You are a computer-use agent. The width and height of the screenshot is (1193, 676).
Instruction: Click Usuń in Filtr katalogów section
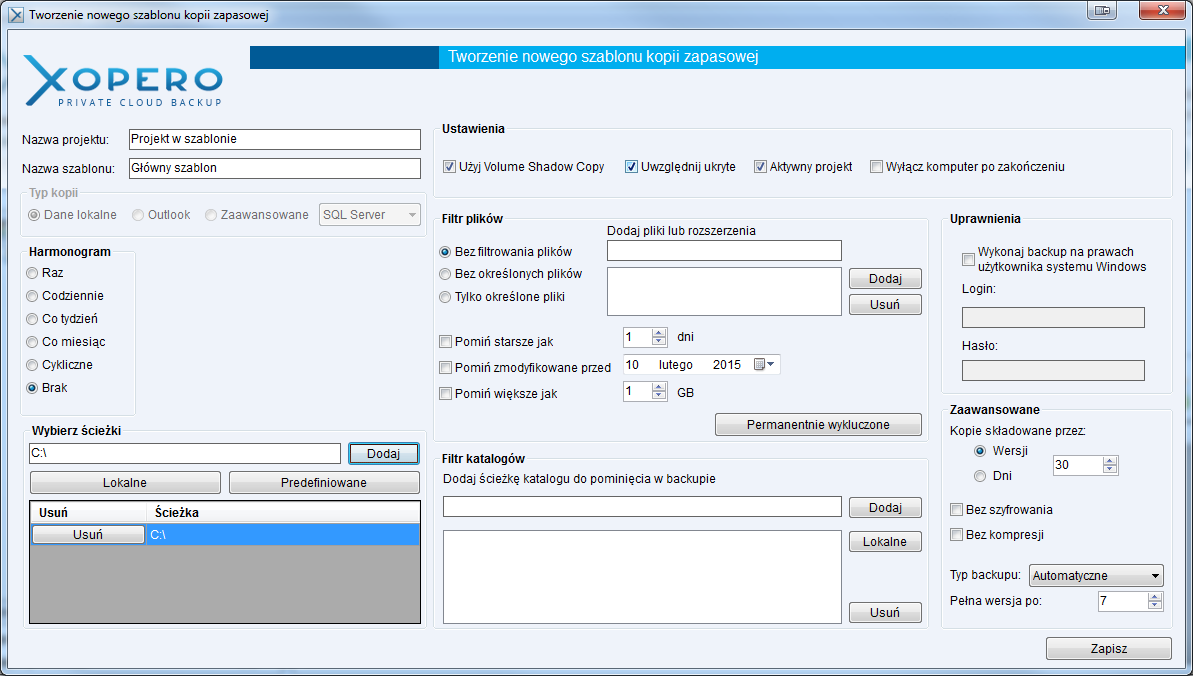tap(885, 613)
